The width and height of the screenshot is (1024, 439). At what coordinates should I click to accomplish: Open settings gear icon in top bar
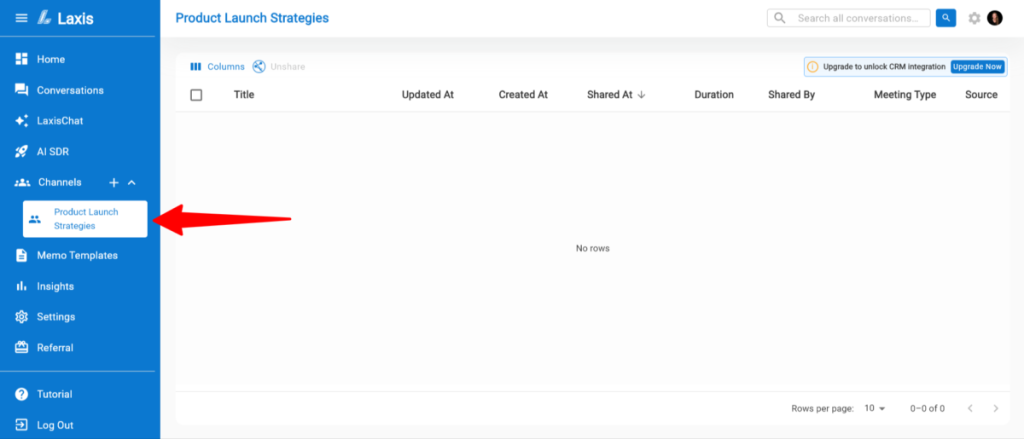pyautogui.click(x=974, y=18)
